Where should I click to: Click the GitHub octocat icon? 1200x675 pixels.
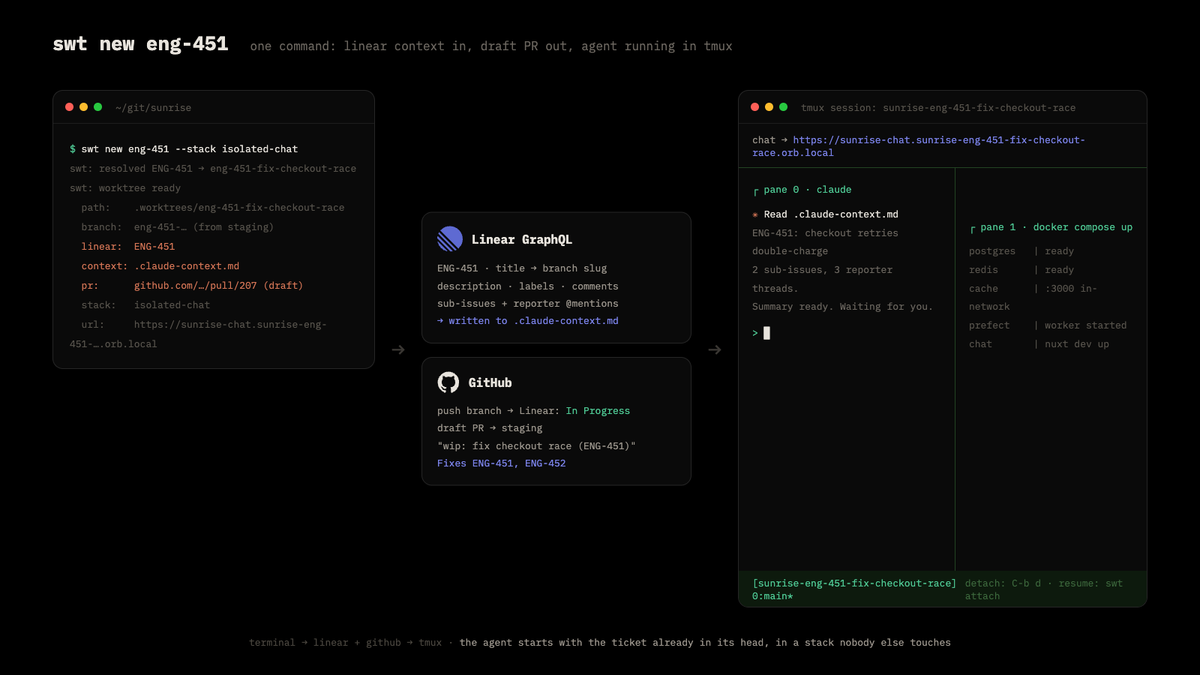pyautogui.click(x=449, y=383)
